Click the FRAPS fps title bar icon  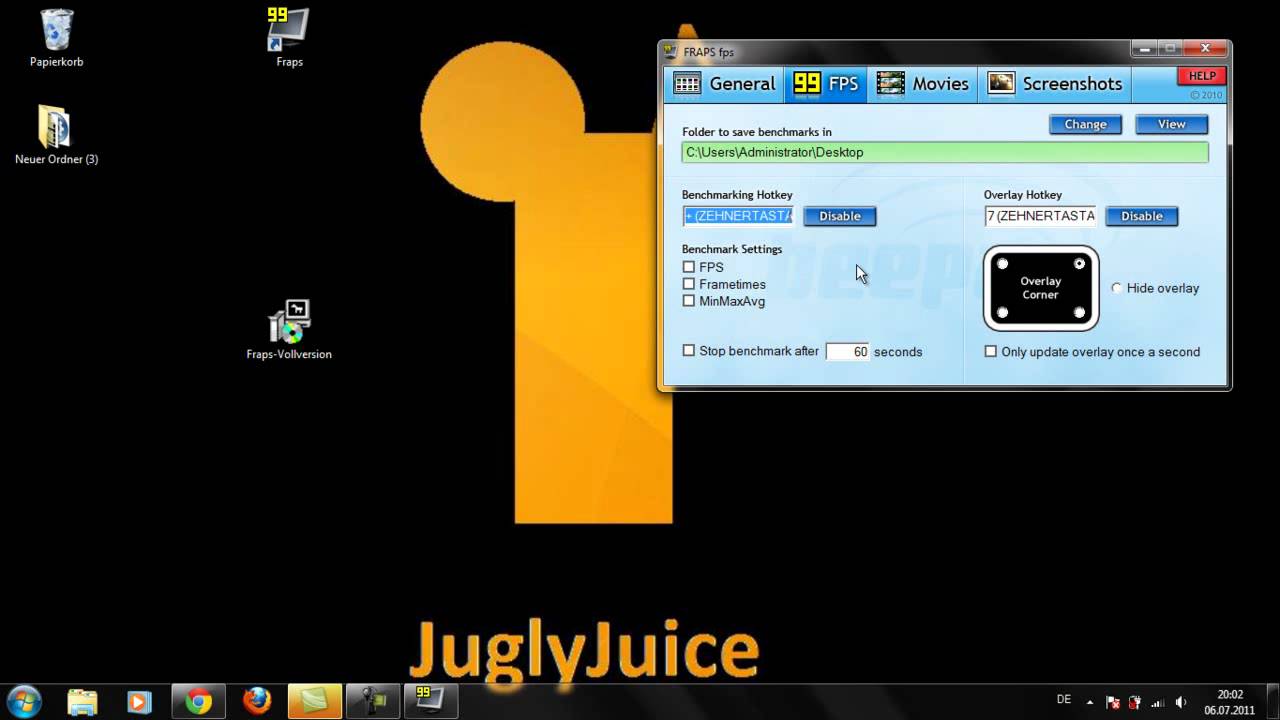pyautogui.click(x=671, y=51)
